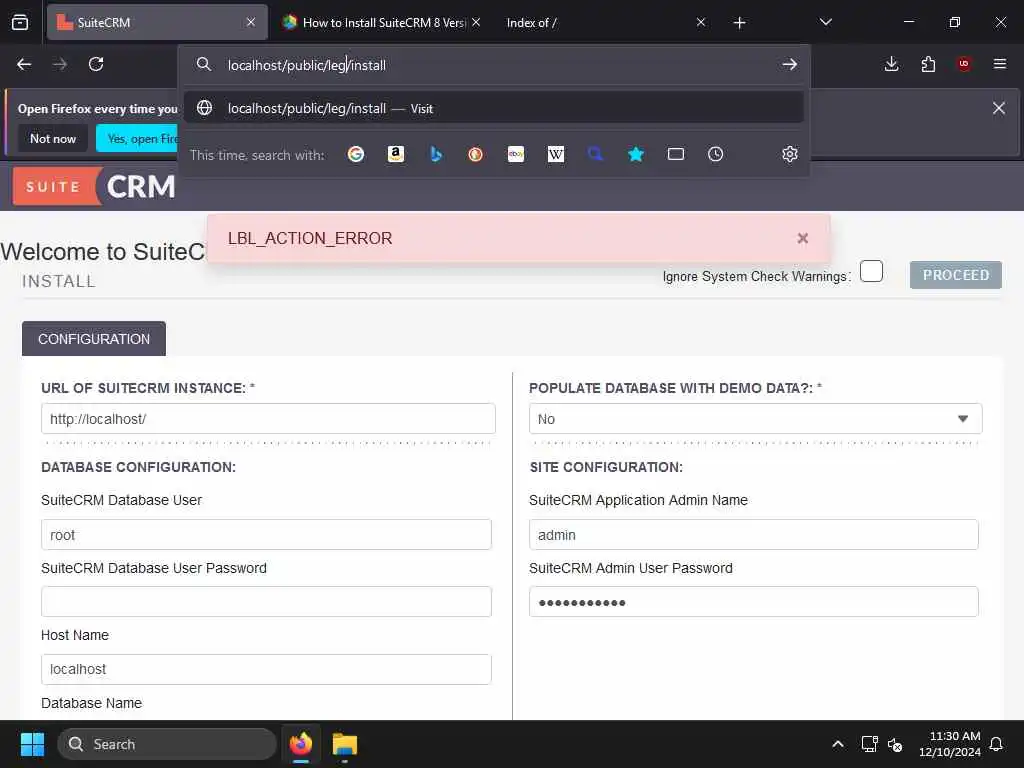Close the Index of / tab
Screen dimensions: 1024x768
[701, 22]
